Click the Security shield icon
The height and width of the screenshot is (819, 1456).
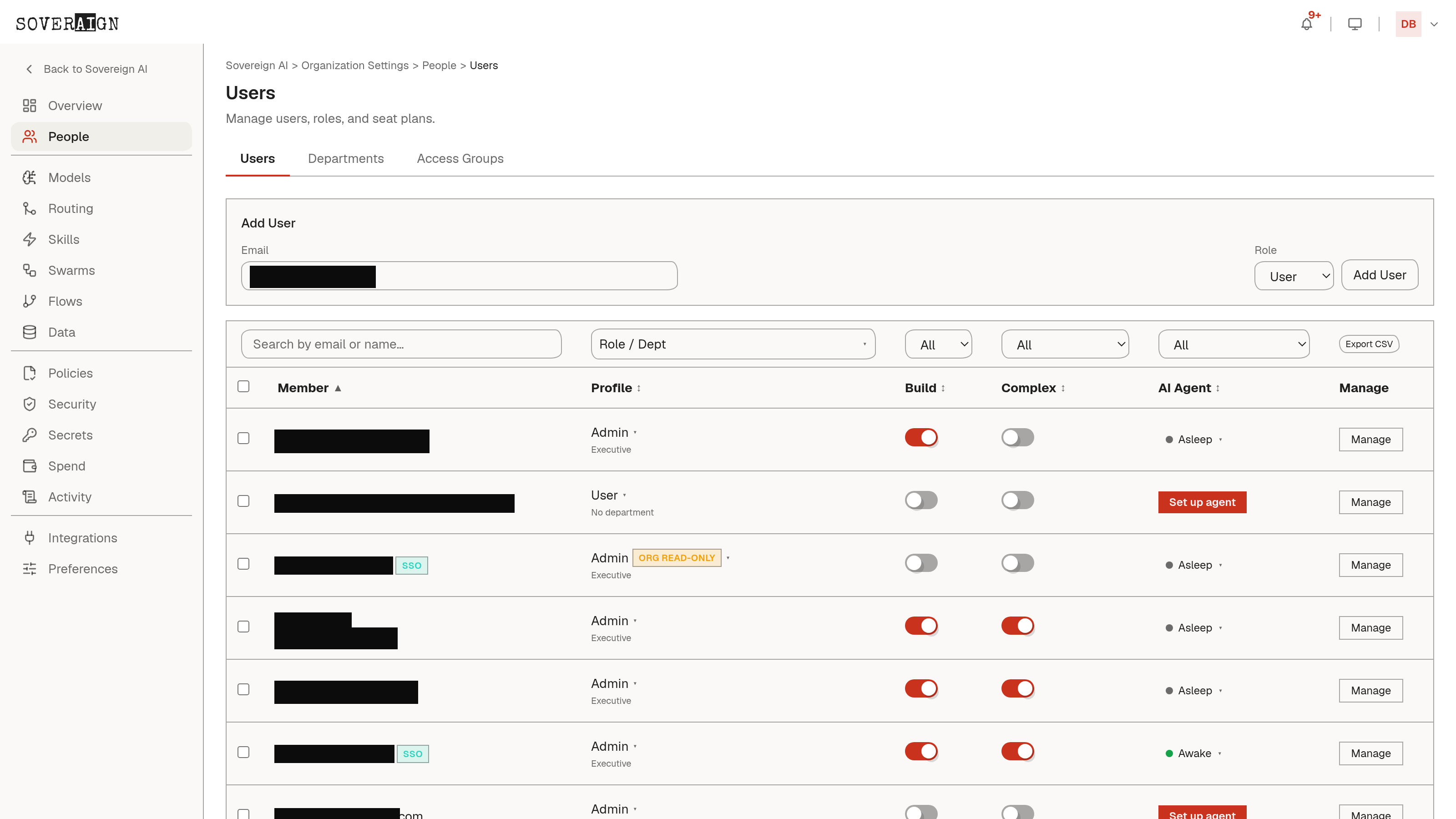(x=30, y=404)
